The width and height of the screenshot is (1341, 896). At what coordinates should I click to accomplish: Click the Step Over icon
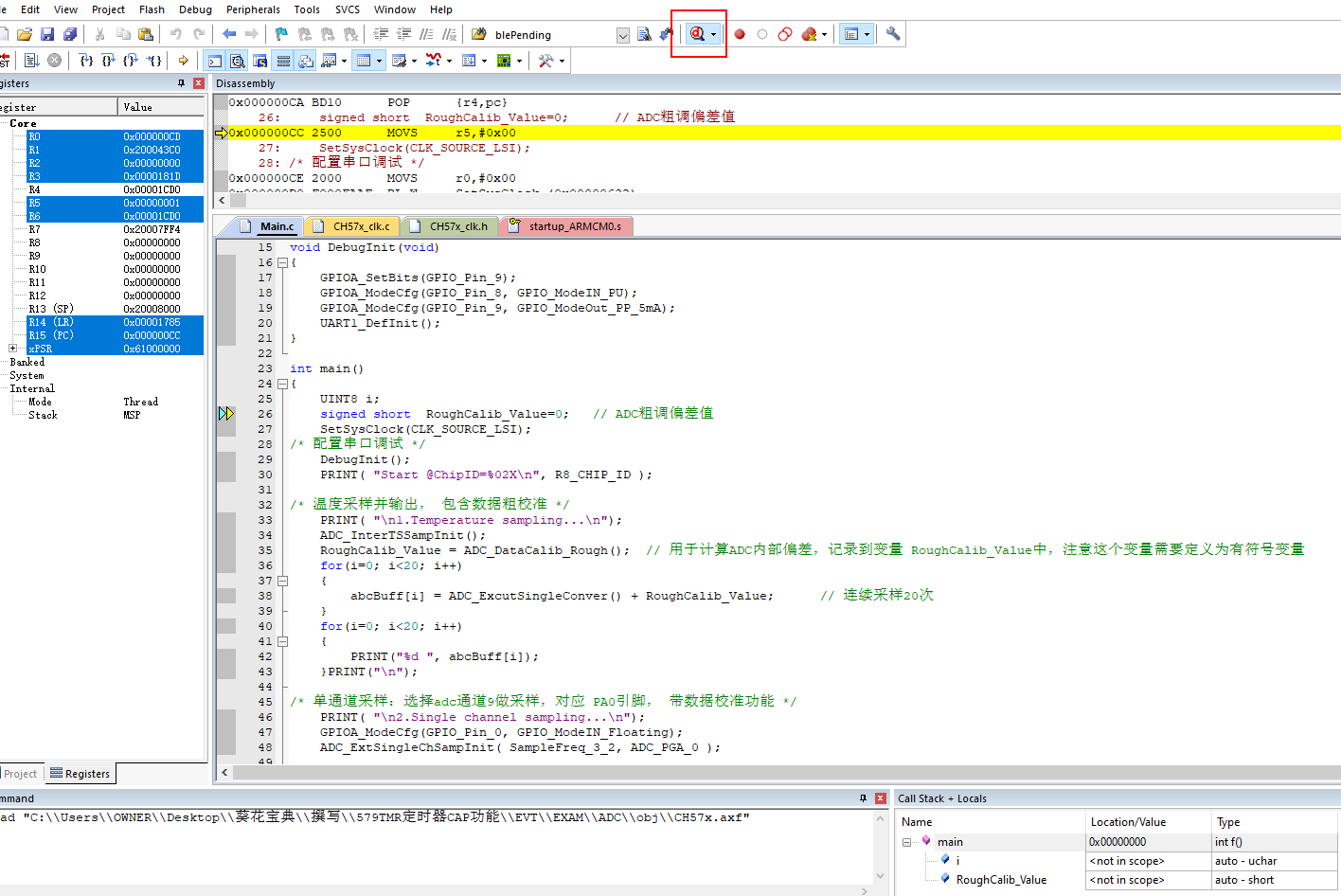[108, 61]
